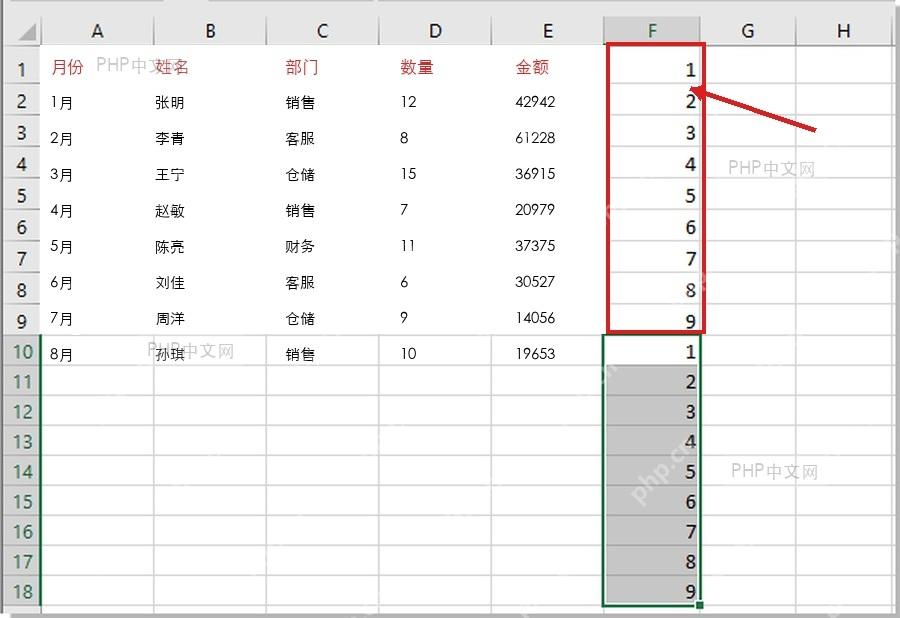The image size is (900, 618).
Task: Select row 14 header
Action: click(22, 471)
